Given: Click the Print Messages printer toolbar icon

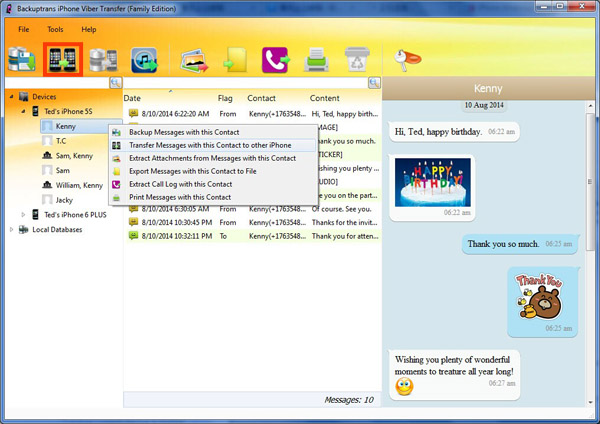Looking at the screenshot, I should (316, 60).
